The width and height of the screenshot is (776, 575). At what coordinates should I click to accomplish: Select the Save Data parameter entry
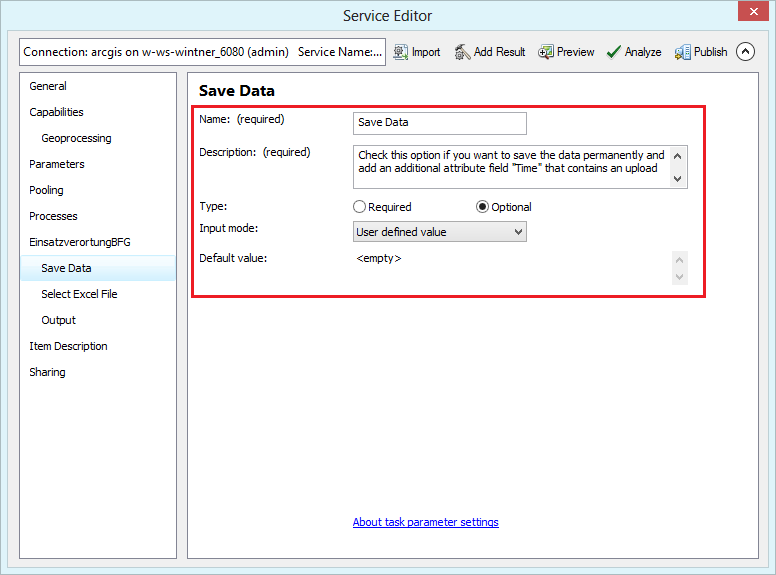pos(98,268)
